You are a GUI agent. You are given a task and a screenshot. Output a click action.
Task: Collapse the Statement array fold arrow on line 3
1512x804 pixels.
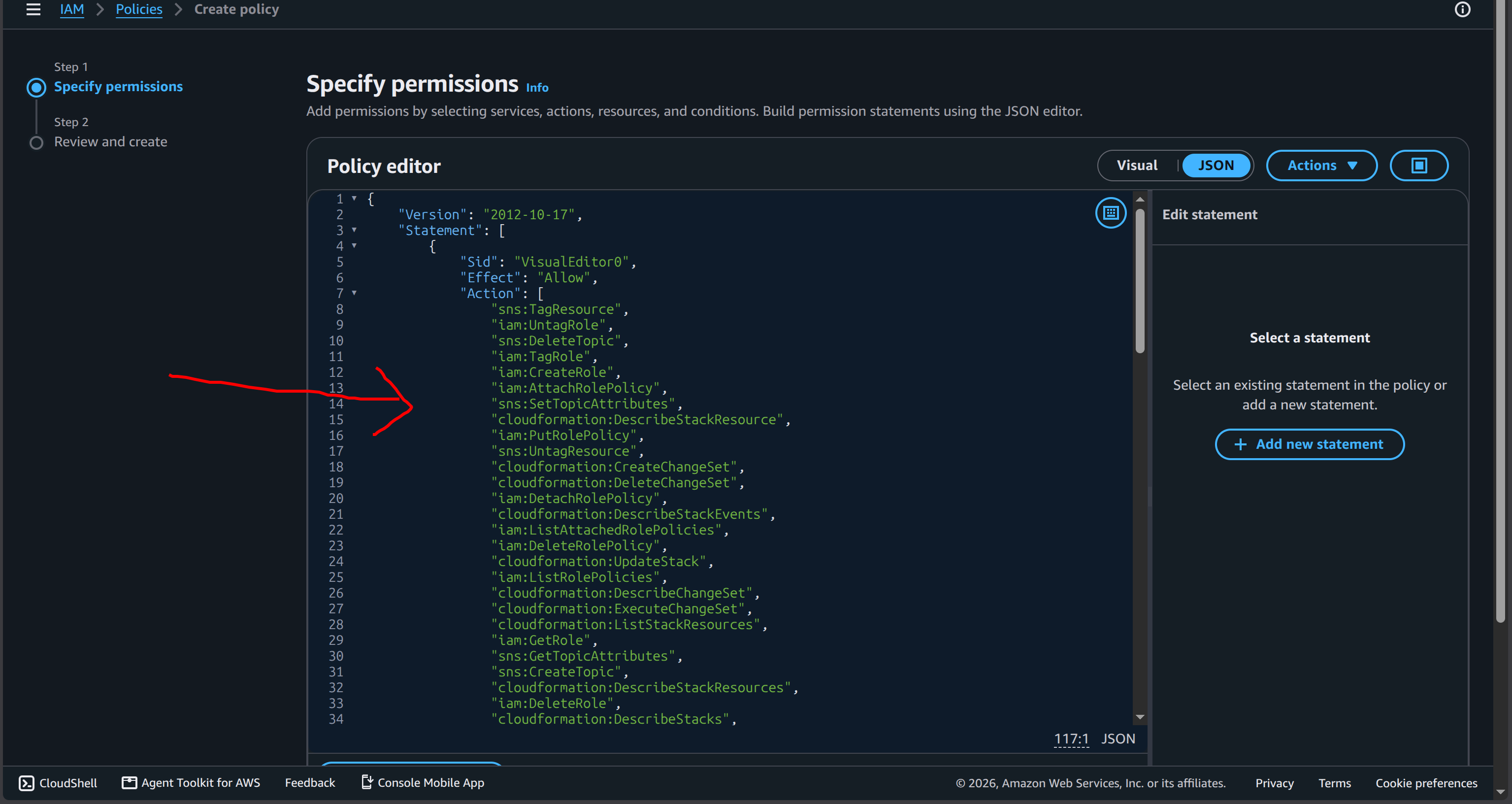coord(354,230)
